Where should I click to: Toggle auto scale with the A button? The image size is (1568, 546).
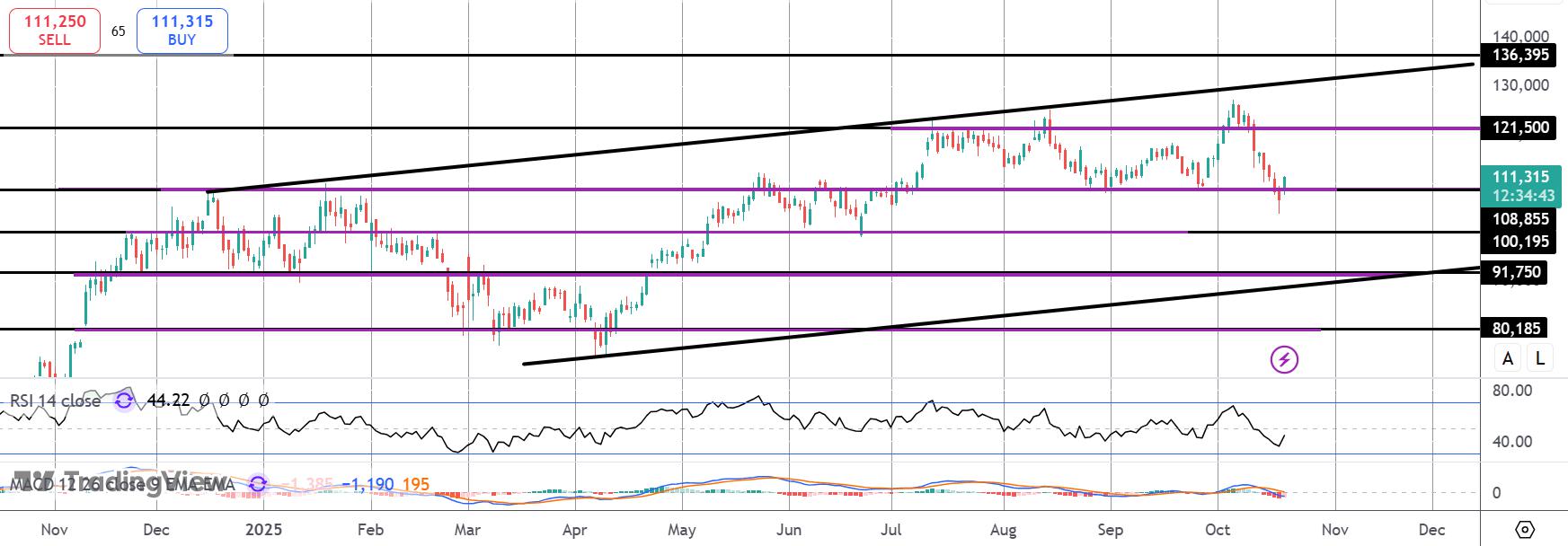tap(1508, 358)
